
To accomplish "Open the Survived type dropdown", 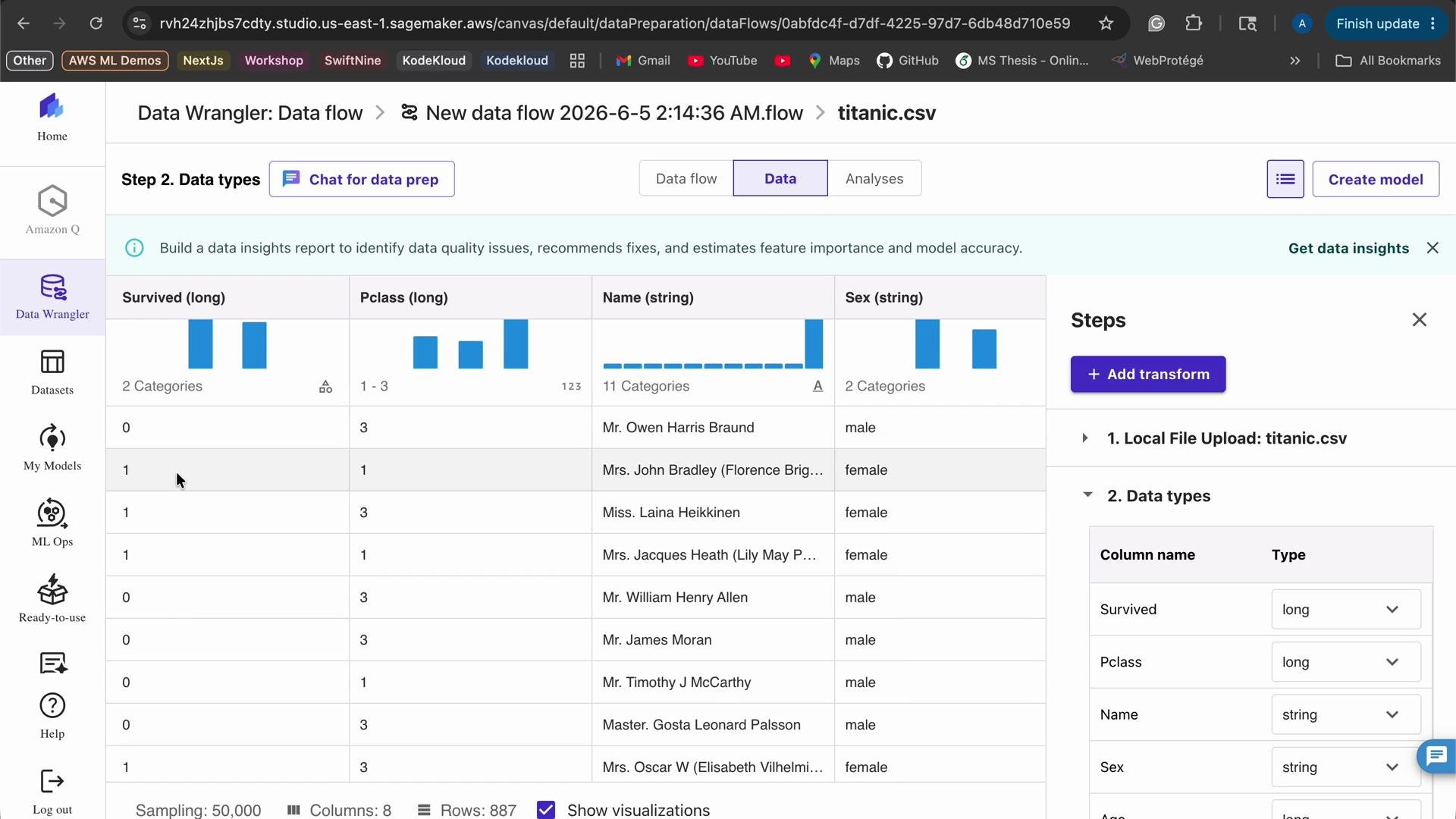I will pyautogui.click(x=1345, y=610).
